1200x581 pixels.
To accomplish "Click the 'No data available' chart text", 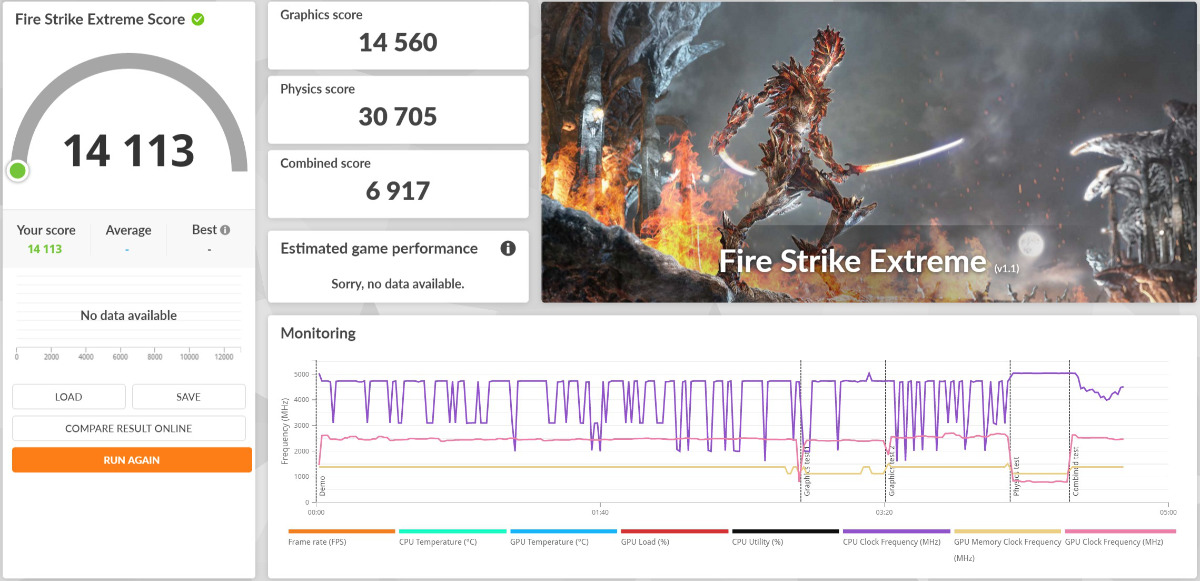I will pos(129,315).
